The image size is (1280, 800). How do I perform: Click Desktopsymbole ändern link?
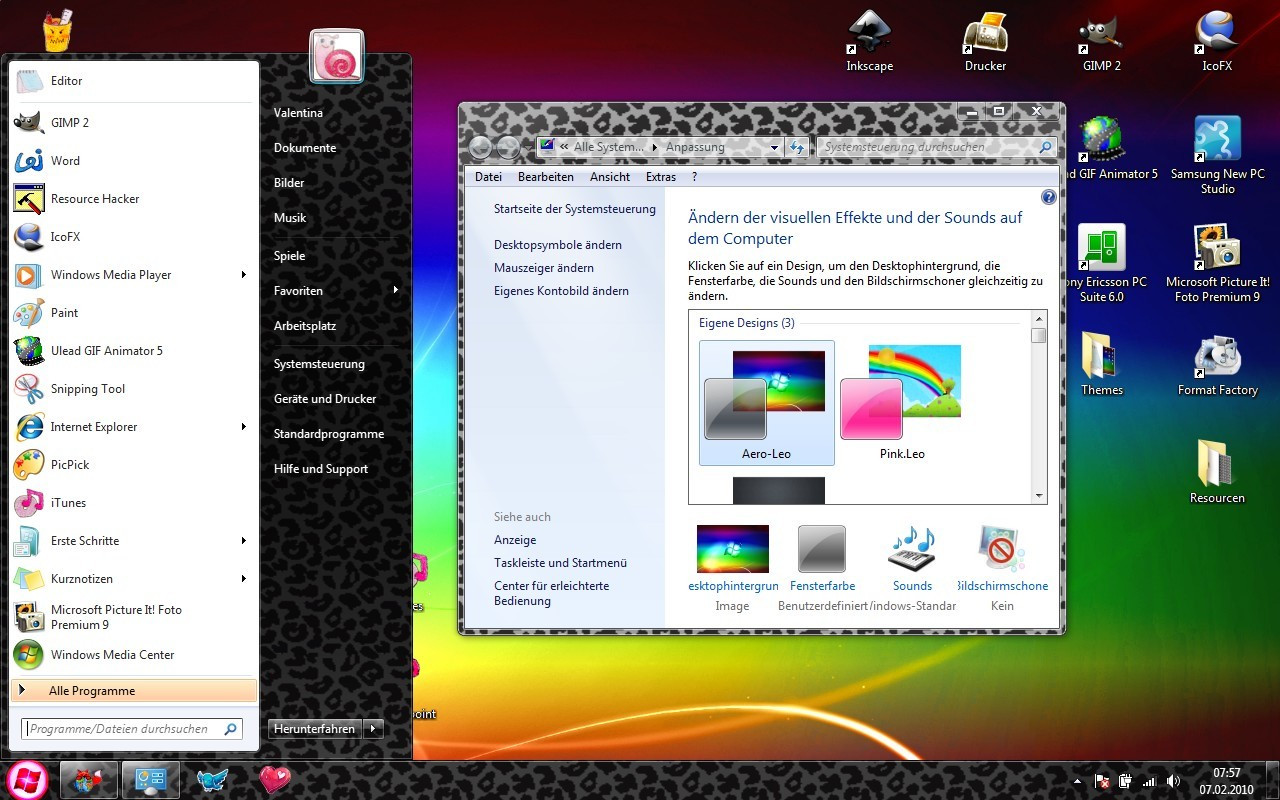(558, 245)
